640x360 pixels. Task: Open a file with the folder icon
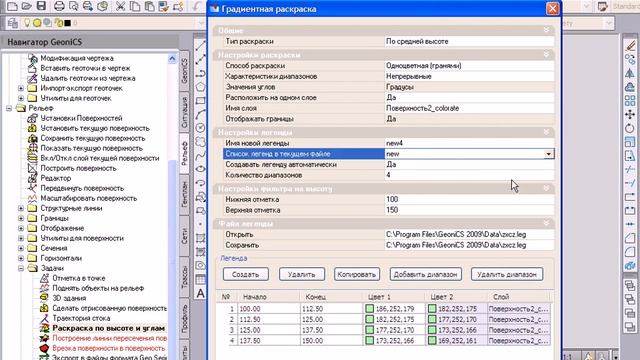coord(27,6)
